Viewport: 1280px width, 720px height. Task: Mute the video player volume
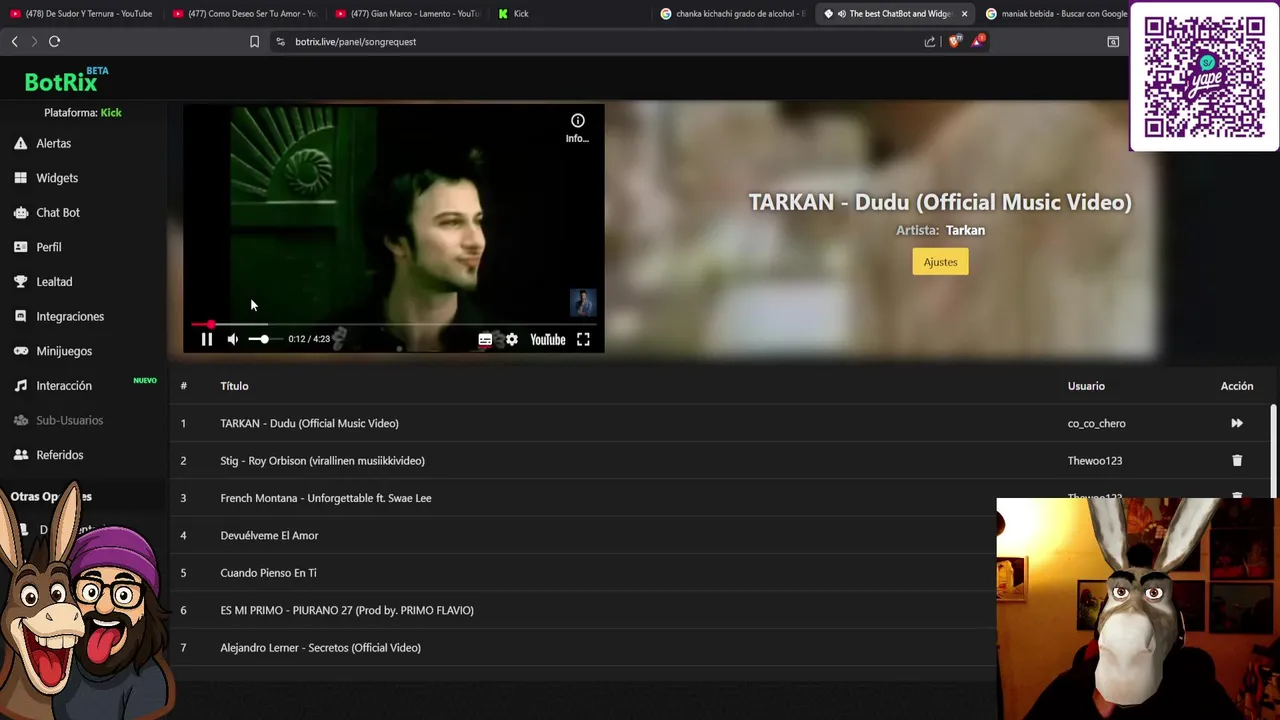[233, 340]
